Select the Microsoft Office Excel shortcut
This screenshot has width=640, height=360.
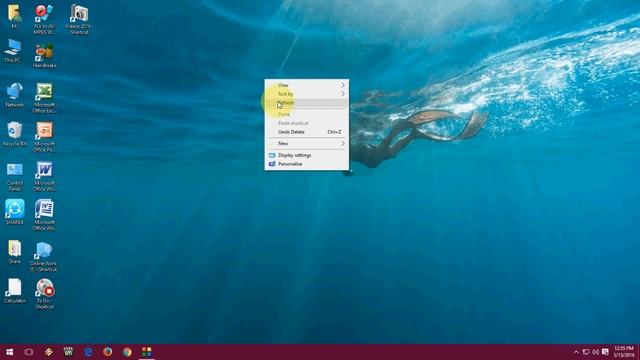pos(44,98)
